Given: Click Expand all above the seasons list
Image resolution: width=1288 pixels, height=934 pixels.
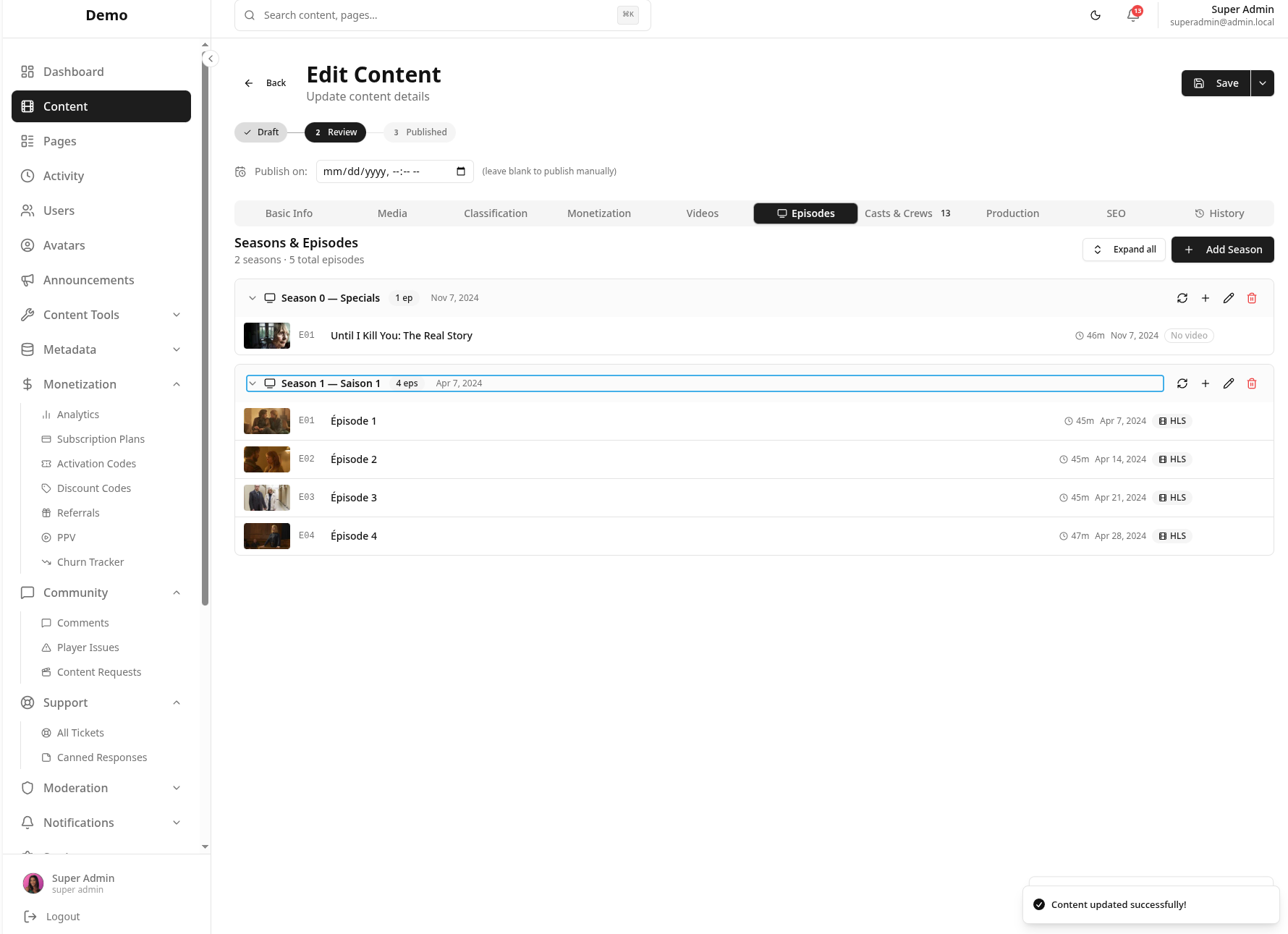Looking at the screenshot, I should pos(1124,250).
